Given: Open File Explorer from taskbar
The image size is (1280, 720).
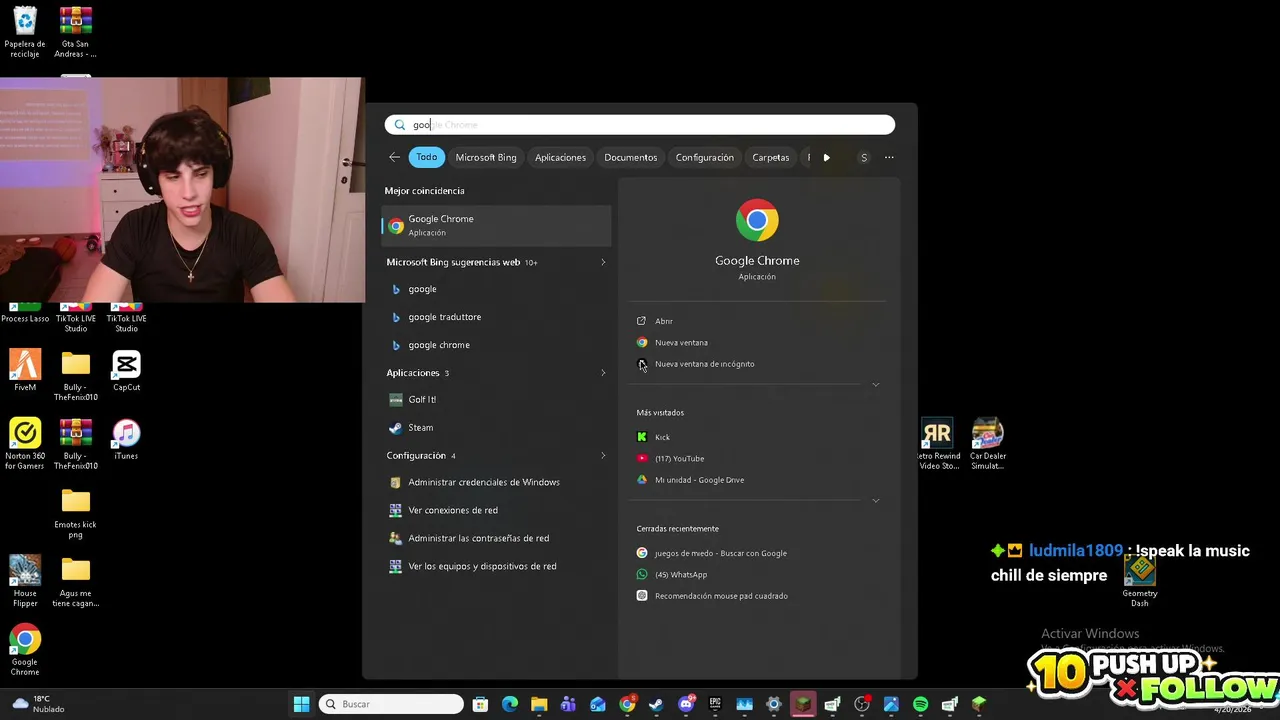Looking at the screenshot, I should pyautogui.click(x=539, y=704).
